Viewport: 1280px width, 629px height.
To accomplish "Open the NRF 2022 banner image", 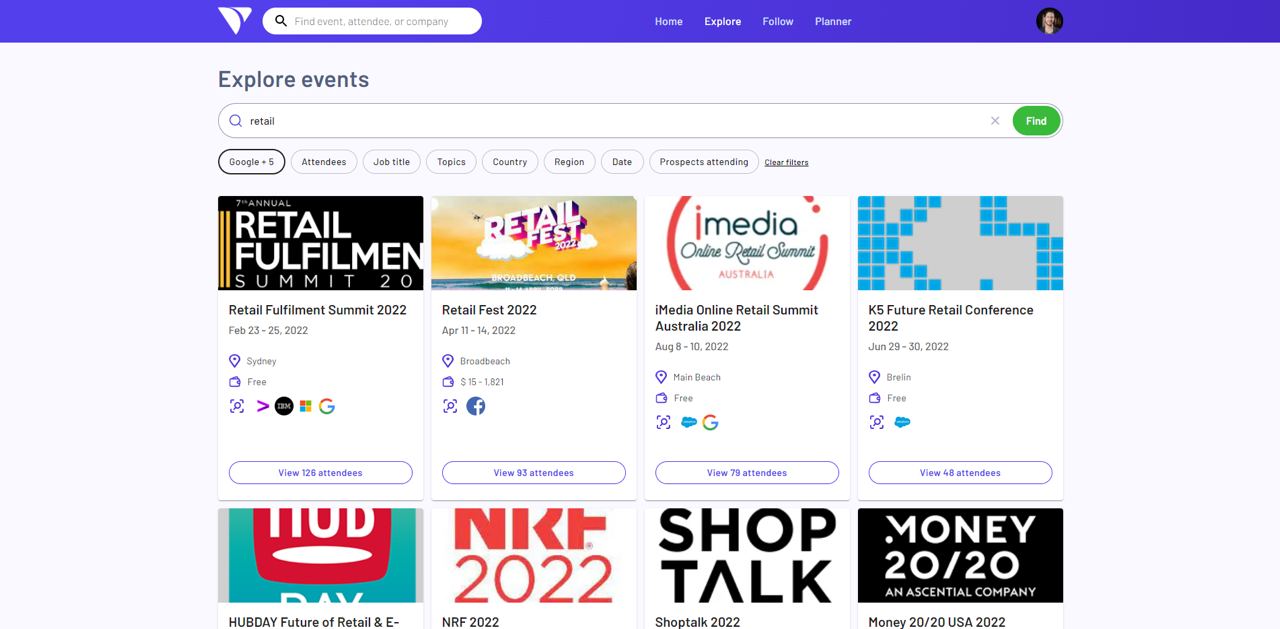I will [534, 555].
